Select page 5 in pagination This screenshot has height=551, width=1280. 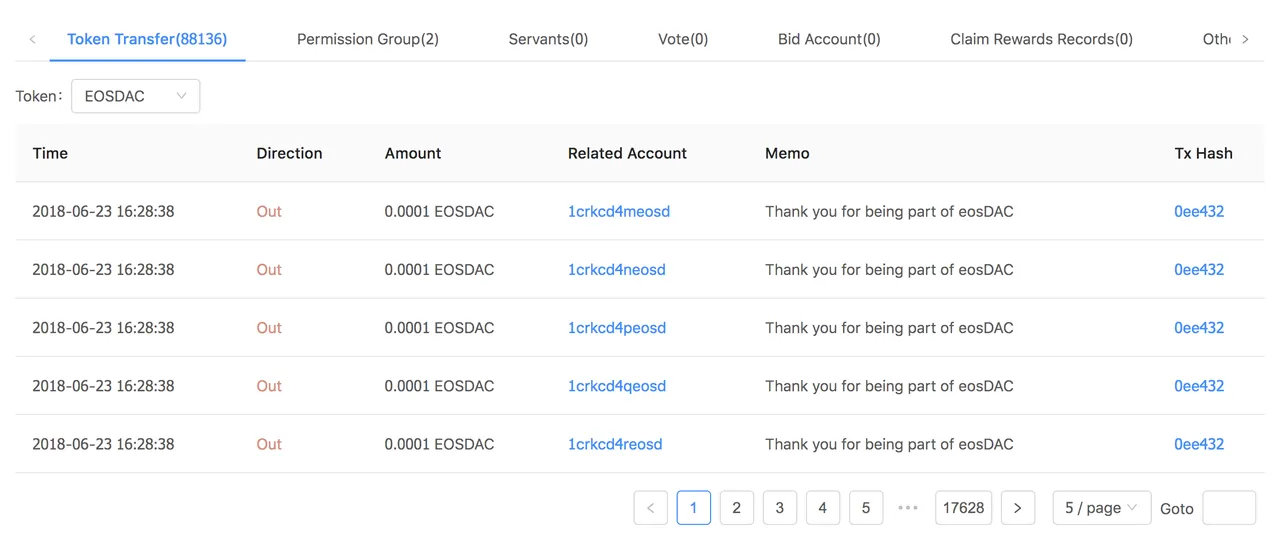coord(866,508)
